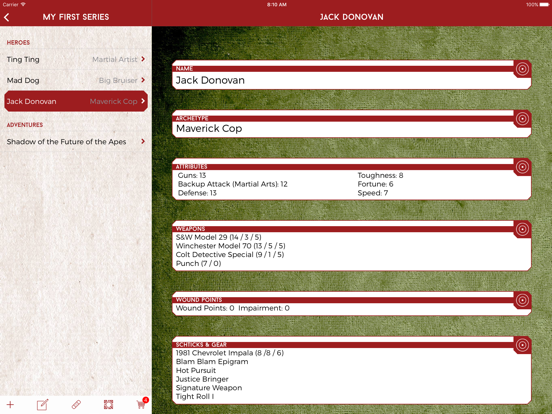Tap Impairment: 0 value
The height and width of the screenshot is (414, 552).
[x=264, y=308]
